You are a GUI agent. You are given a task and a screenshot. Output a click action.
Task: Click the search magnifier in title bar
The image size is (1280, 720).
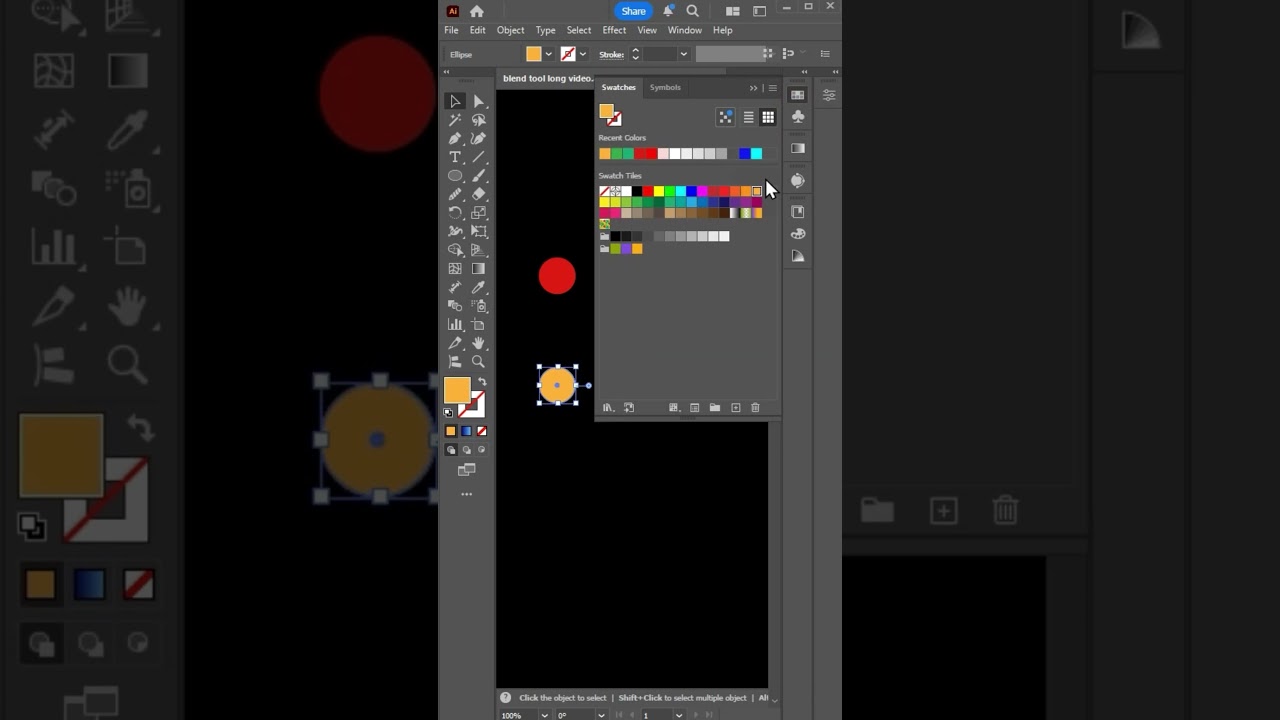click(692, 11)
